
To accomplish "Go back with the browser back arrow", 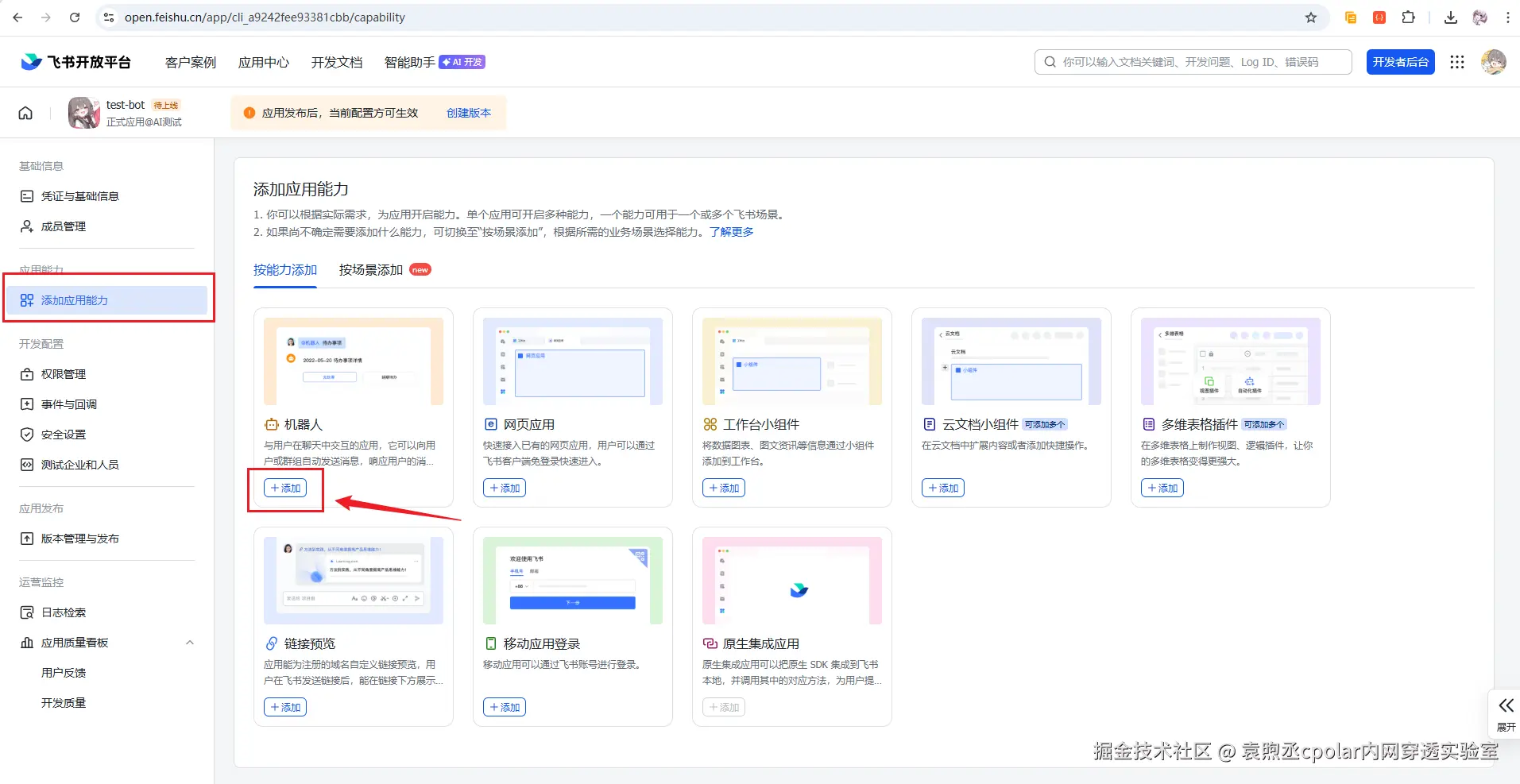I will click(x=17, y=17).
